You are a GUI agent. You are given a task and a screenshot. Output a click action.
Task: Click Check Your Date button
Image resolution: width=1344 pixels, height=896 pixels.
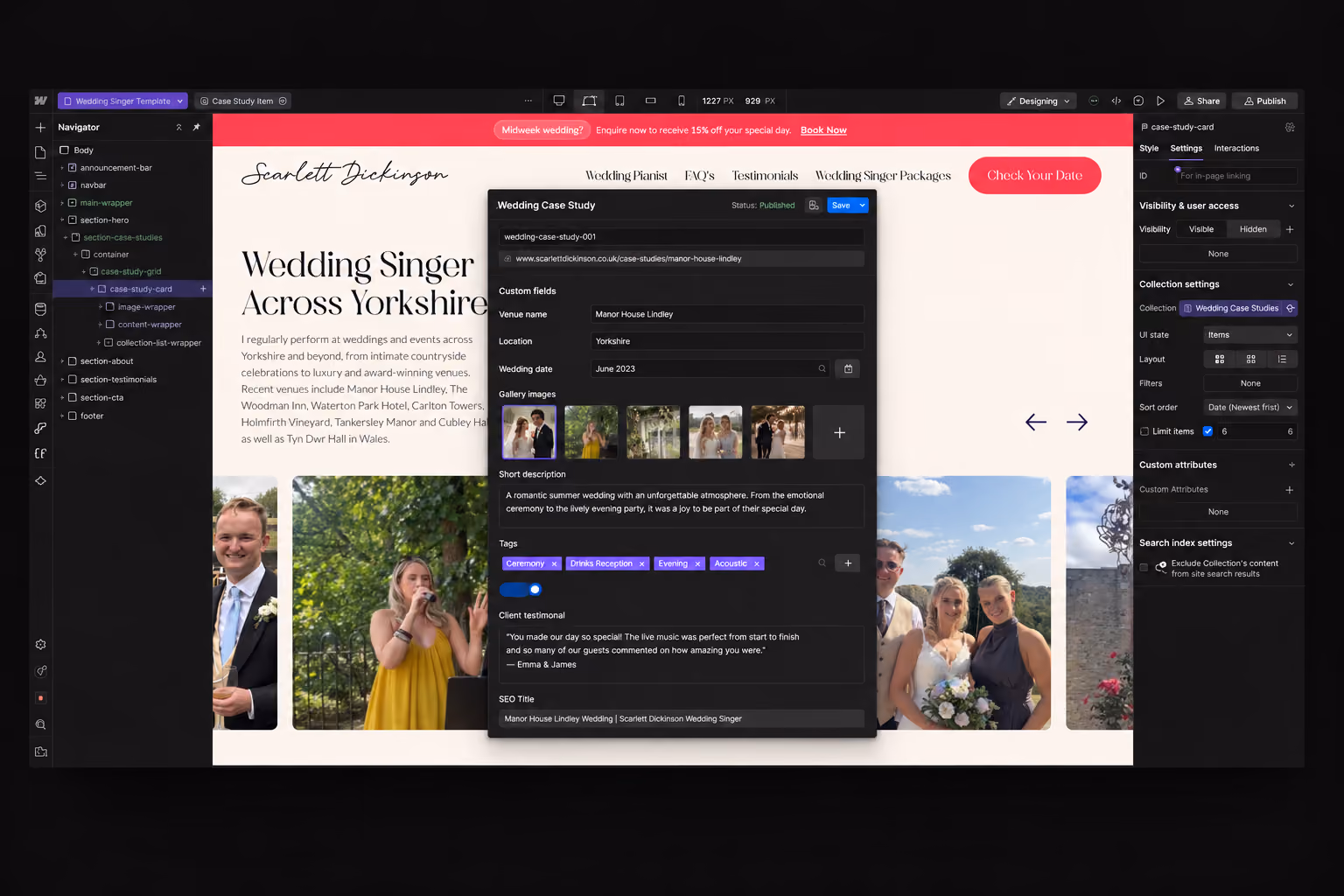point(1034,176)
